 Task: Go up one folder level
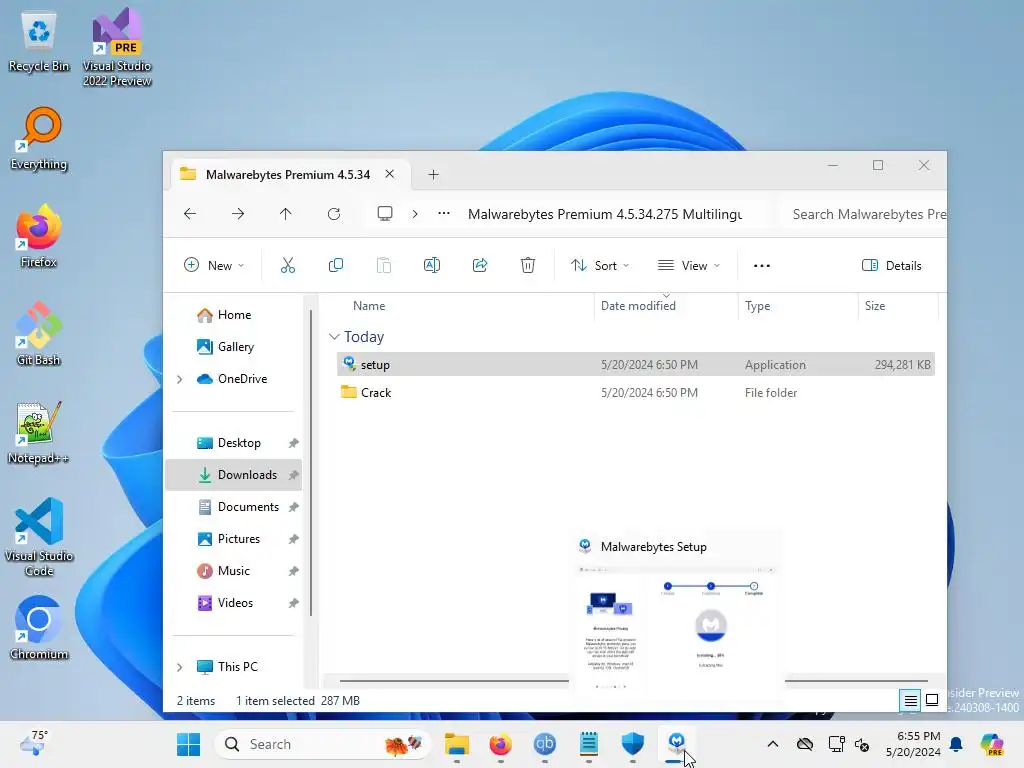click(x=285, y=214)
